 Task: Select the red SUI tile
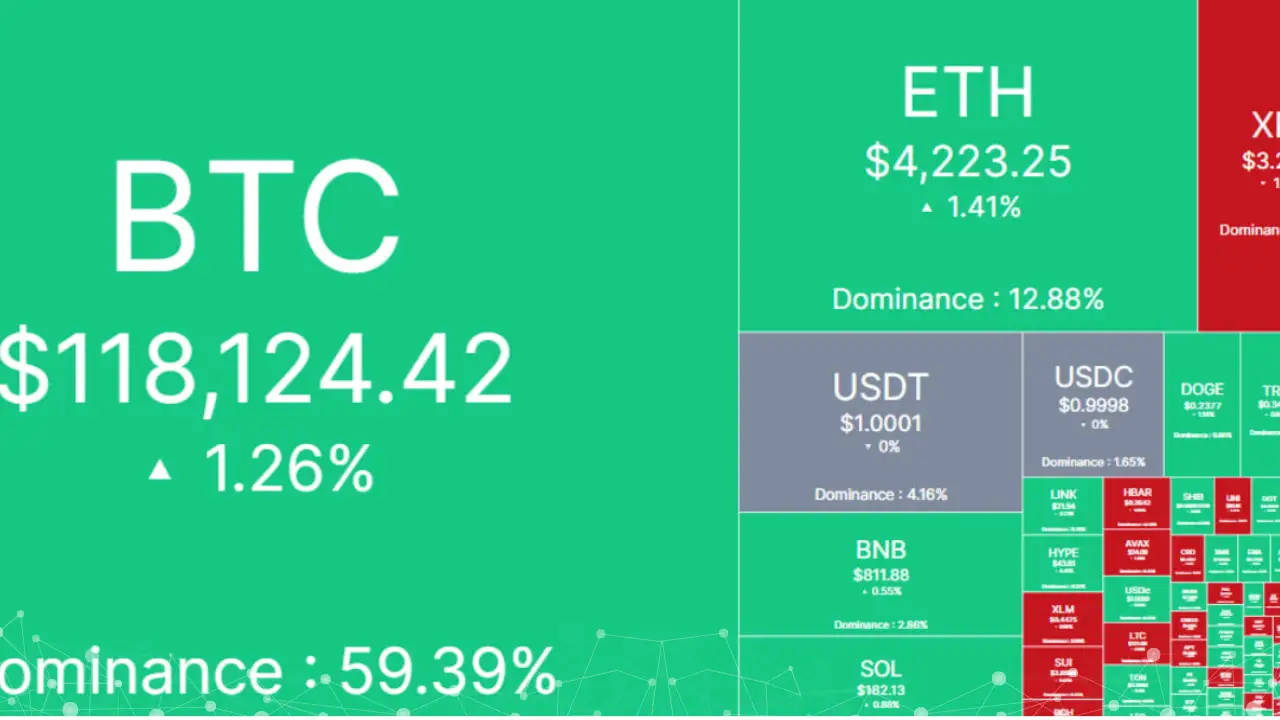[x=1062, y=670]
